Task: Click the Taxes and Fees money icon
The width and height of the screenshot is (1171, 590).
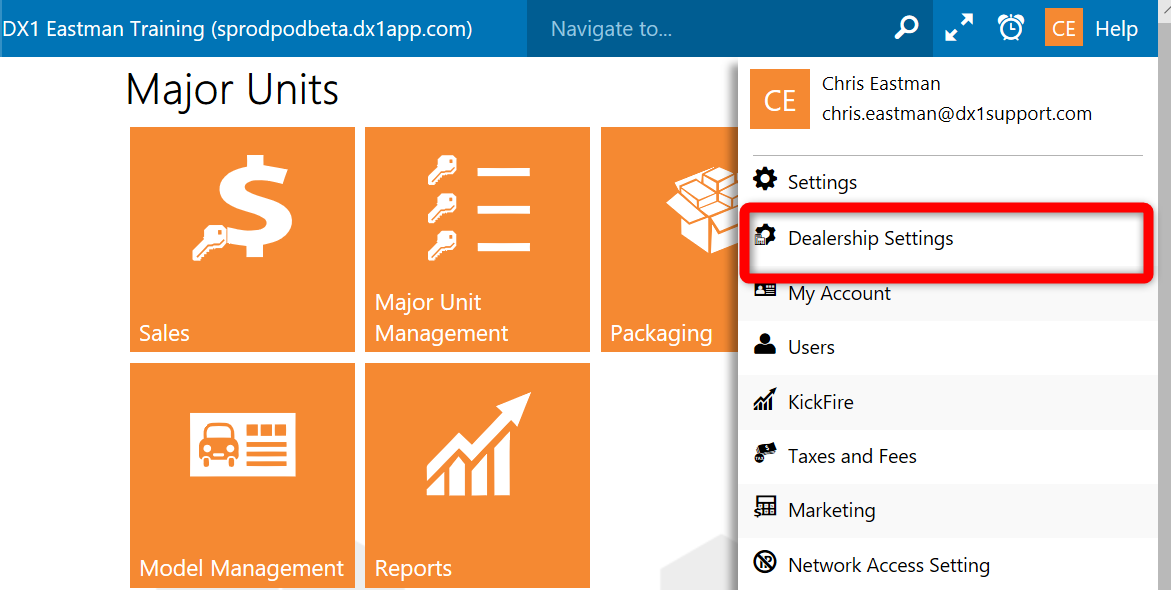Action: [x=765, y=453]
